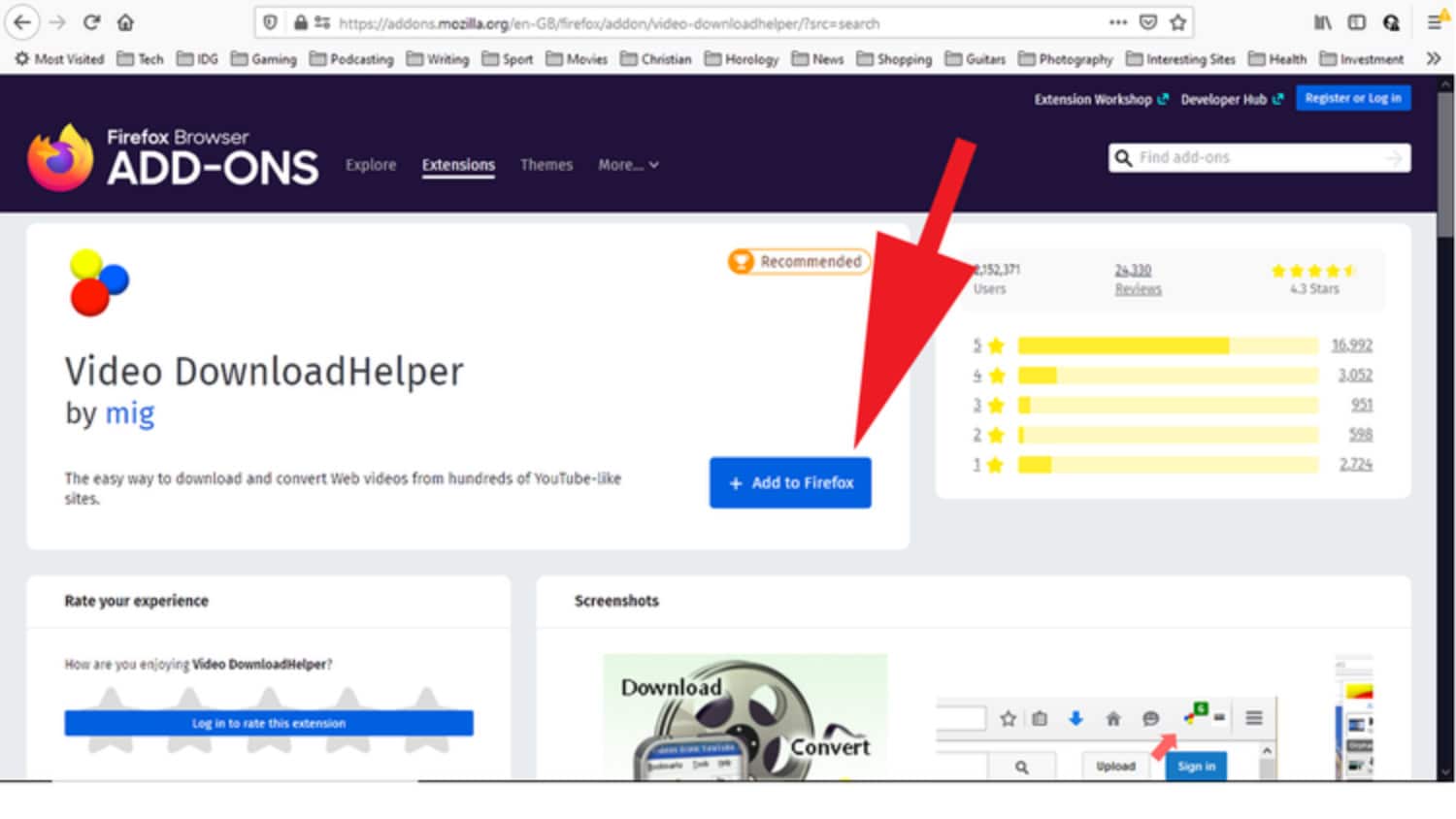Filter reviews by the 1 star bar
Image resolution: width=1456 pixels, height=819 pixels.
click(x=1169, y=465)
